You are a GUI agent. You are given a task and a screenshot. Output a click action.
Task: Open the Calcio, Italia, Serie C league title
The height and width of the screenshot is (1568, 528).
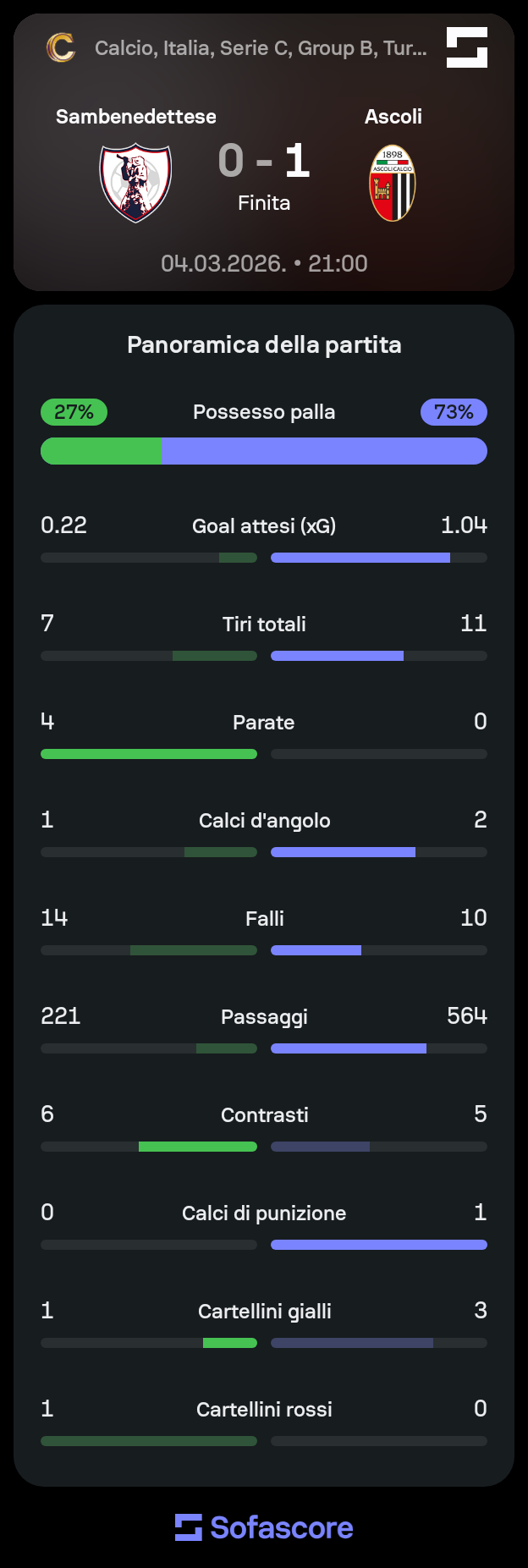[261, 48]
